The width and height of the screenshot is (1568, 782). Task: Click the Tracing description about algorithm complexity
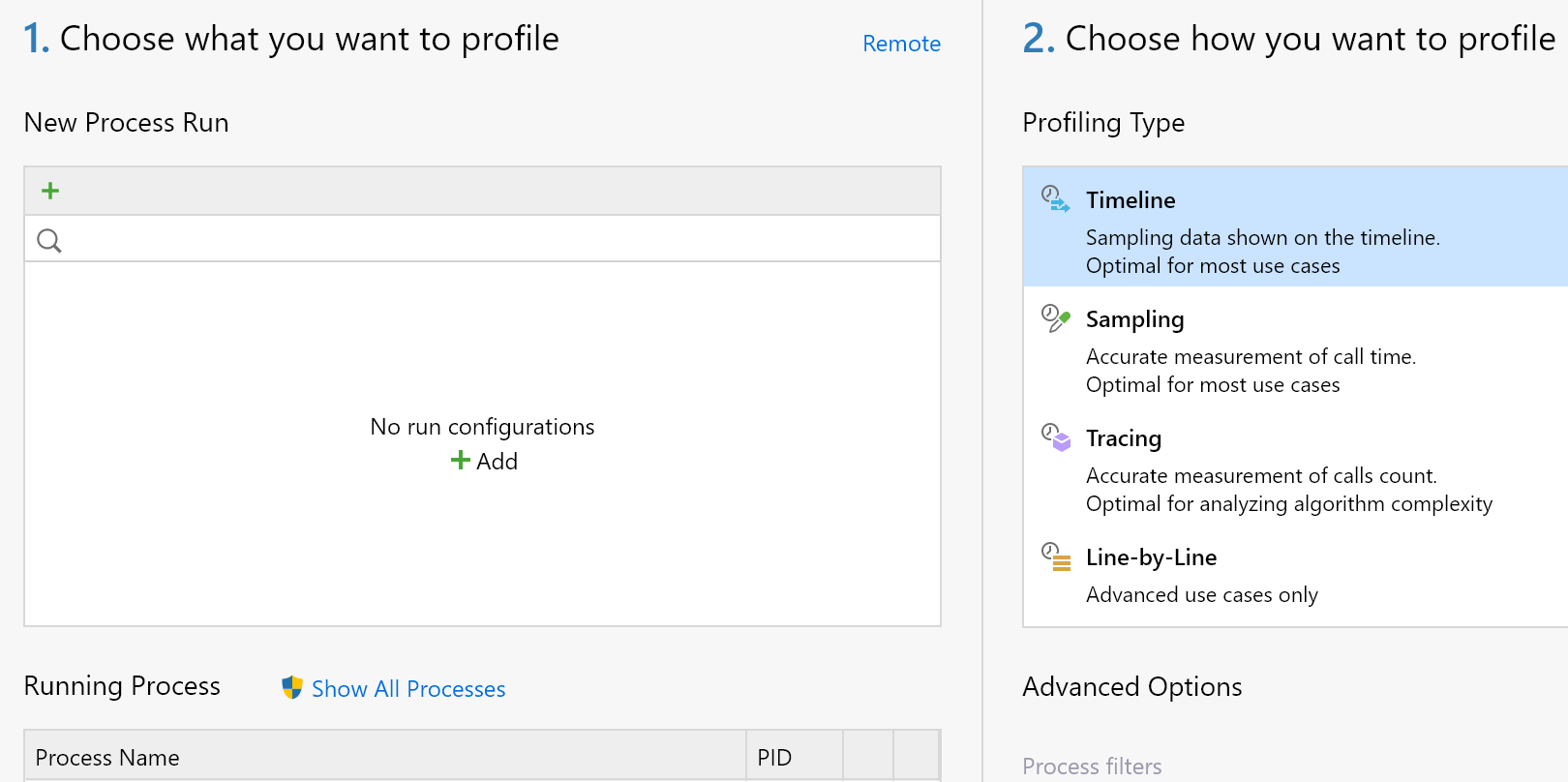pos(1288,504)
